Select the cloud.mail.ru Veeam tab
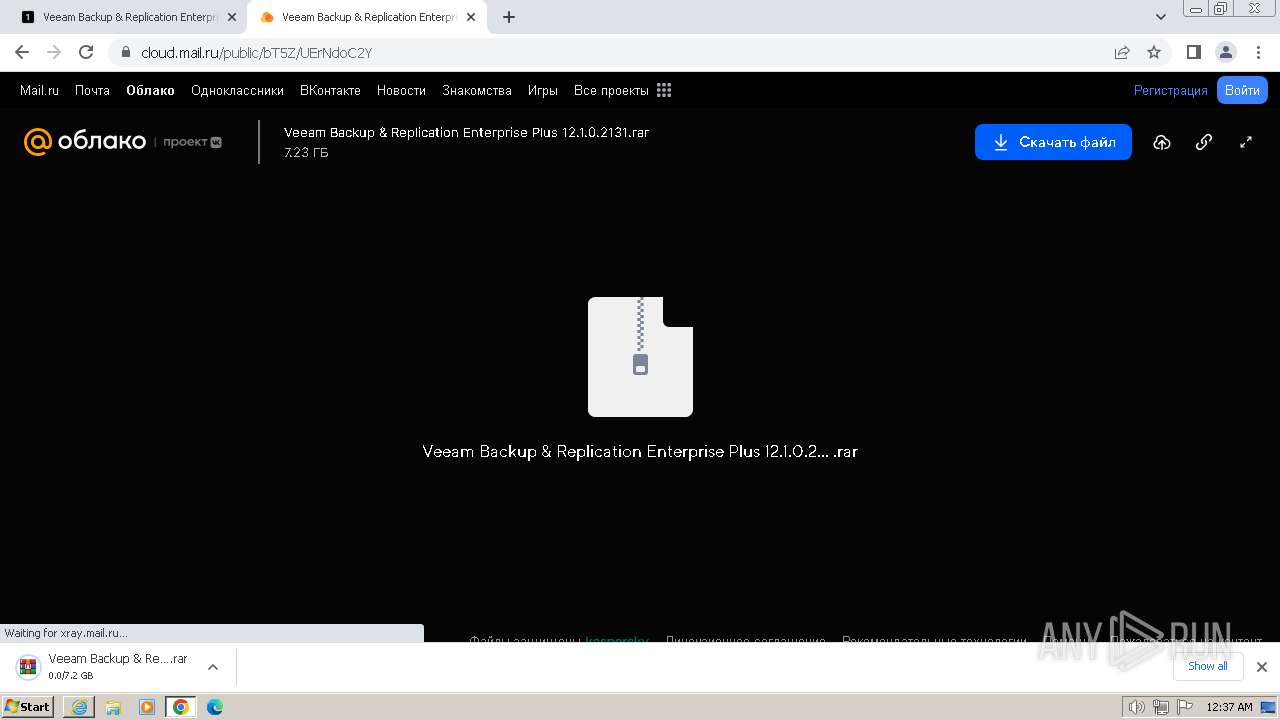Viewport: 1280px width, 720px height. click(368, 17)
